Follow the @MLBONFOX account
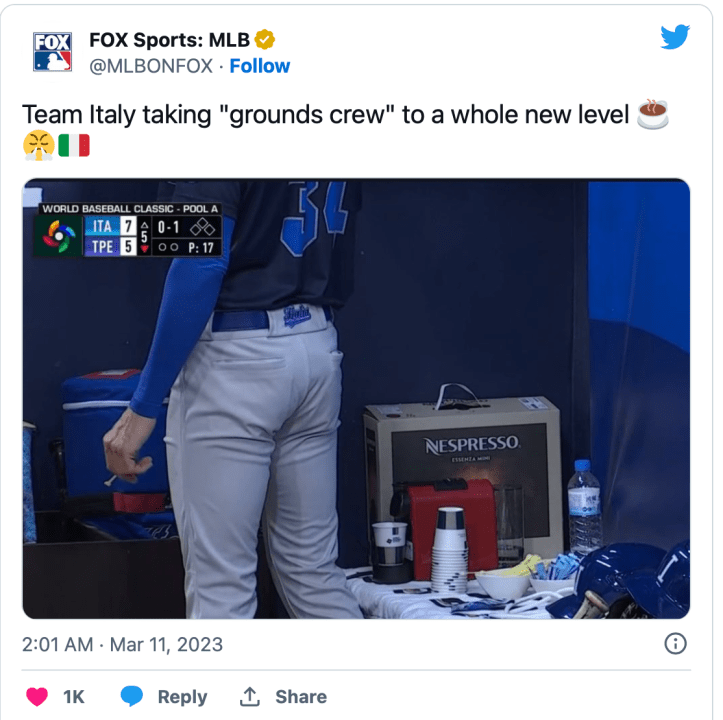 pos(260,66)
